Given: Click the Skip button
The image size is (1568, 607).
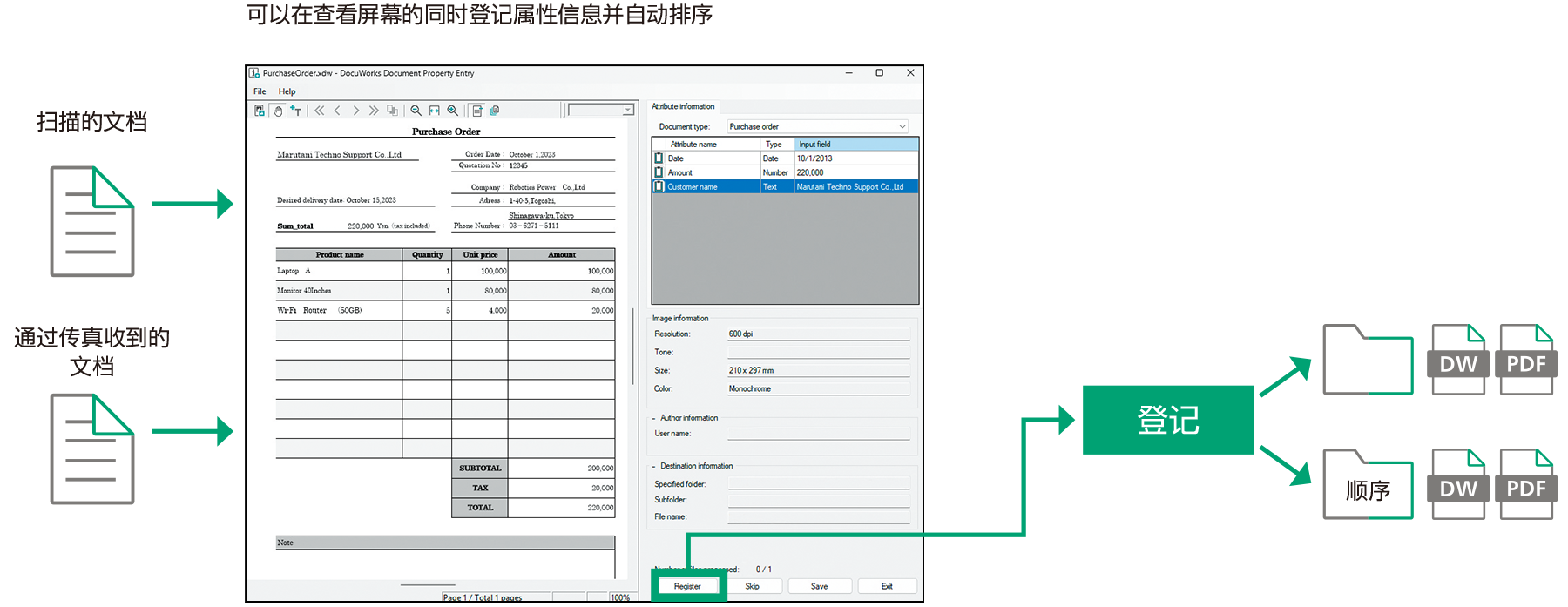Looking at the screenshot, I should [752, 586].
